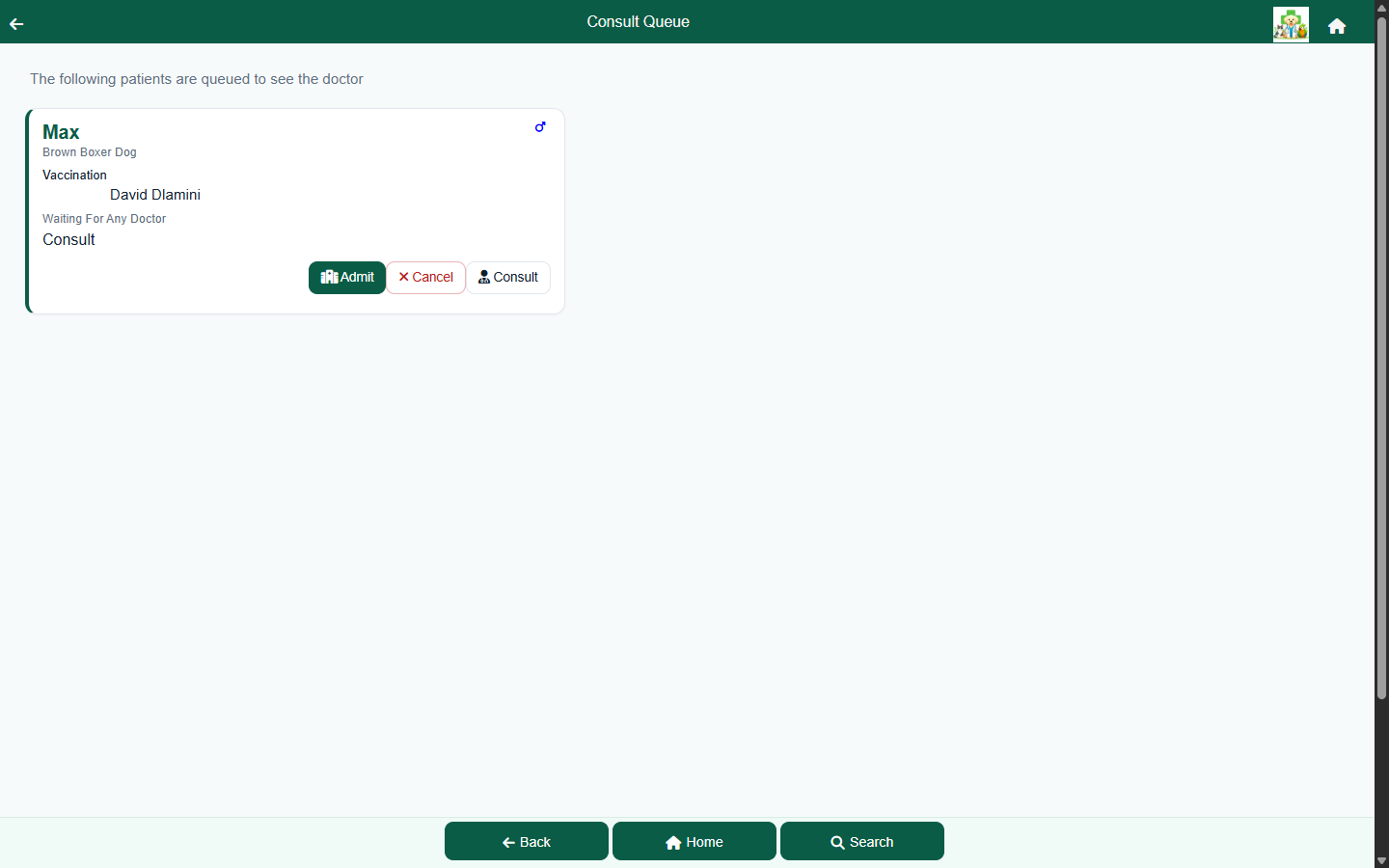This screenshot has width=1389, height=868.
Task: Click the hospital icon on Admit
Action: [329, 277]
